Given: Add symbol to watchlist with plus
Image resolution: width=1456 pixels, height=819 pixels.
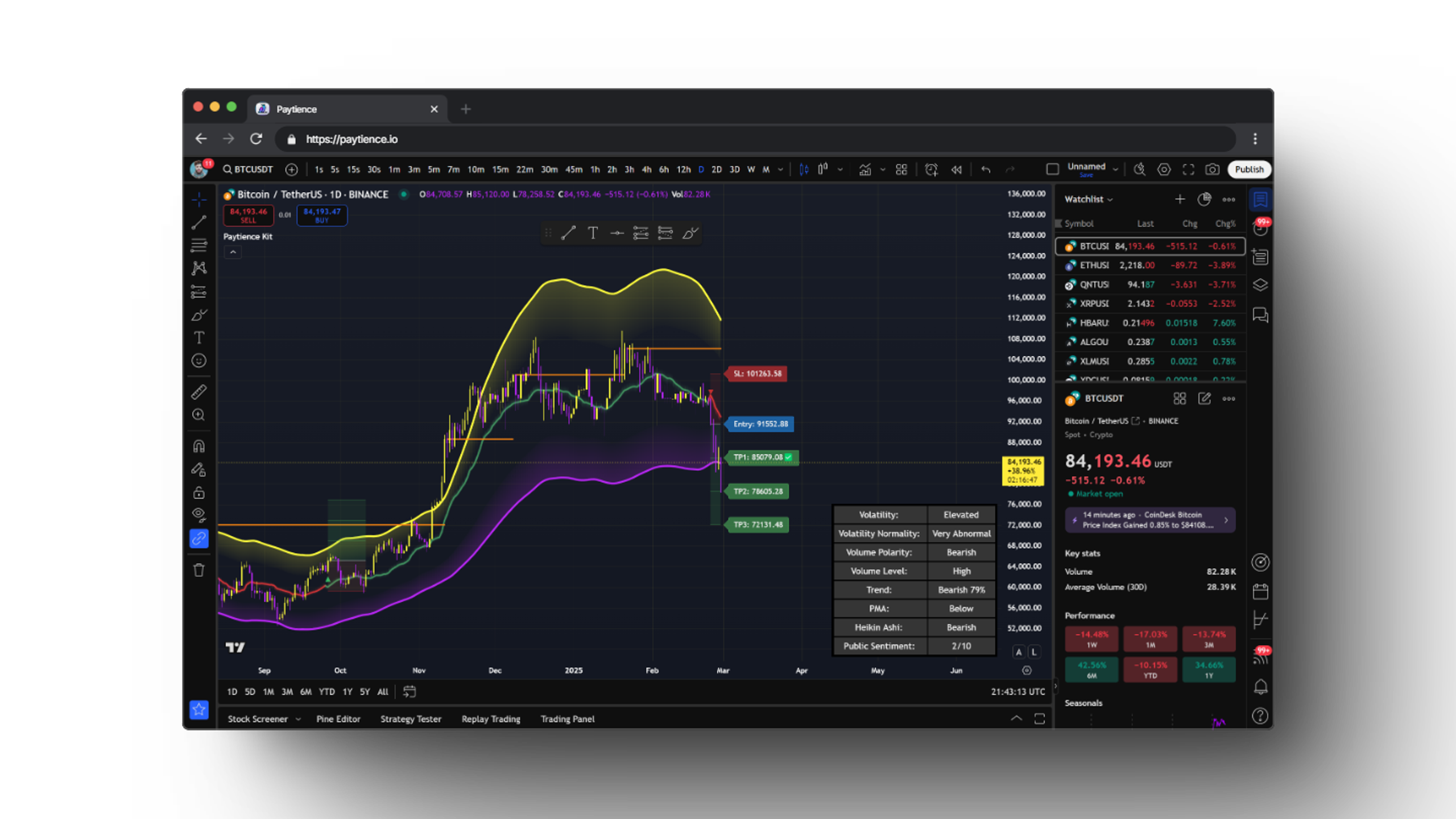Looking at the screenshot, I should [1180, 199].
